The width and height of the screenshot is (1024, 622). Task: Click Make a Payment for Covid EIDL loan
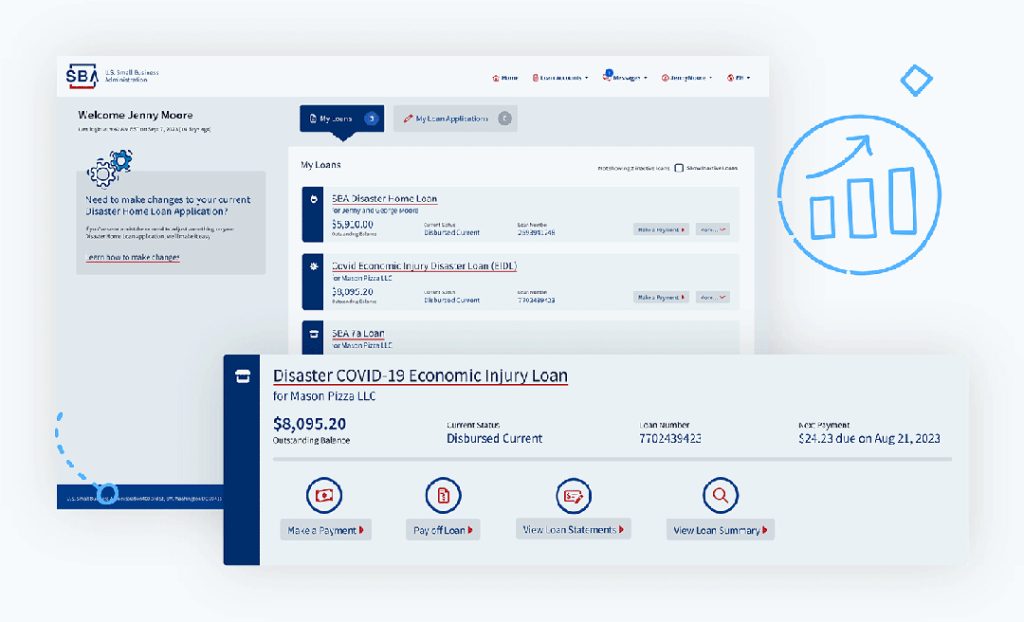tap(661, 297)
